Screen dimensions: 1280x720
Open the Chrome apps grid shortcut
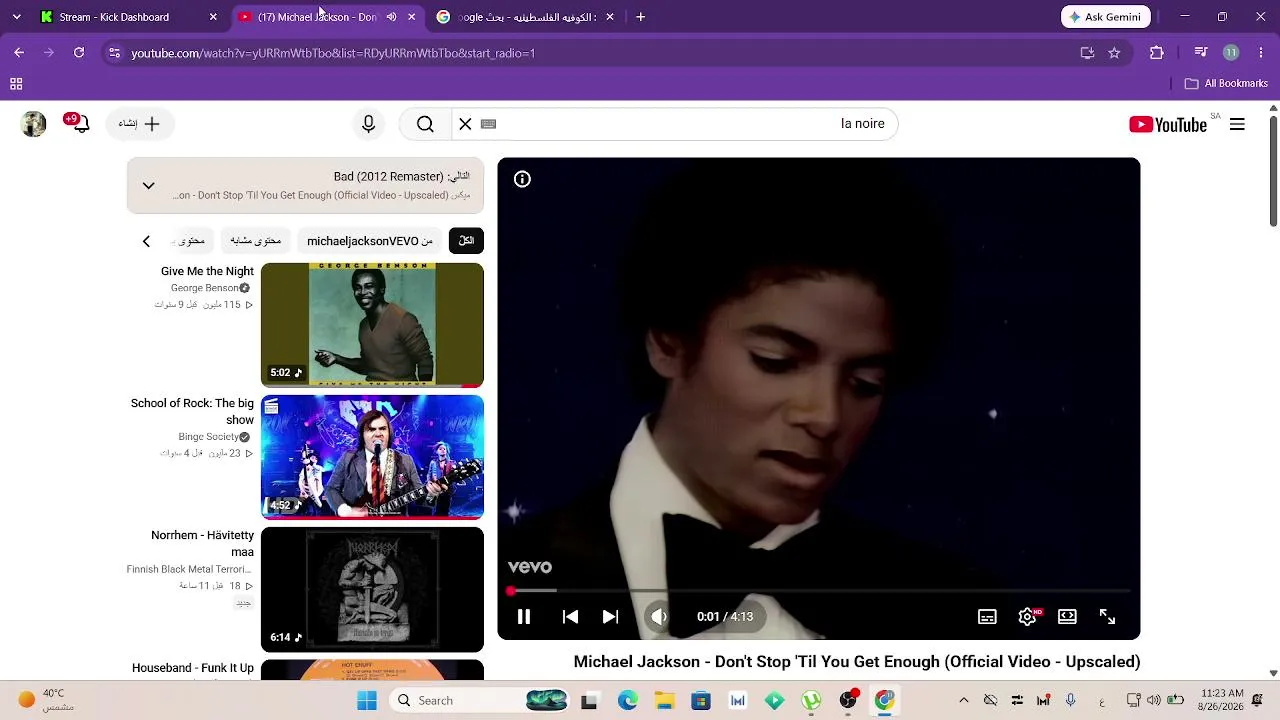coord(16,84)
